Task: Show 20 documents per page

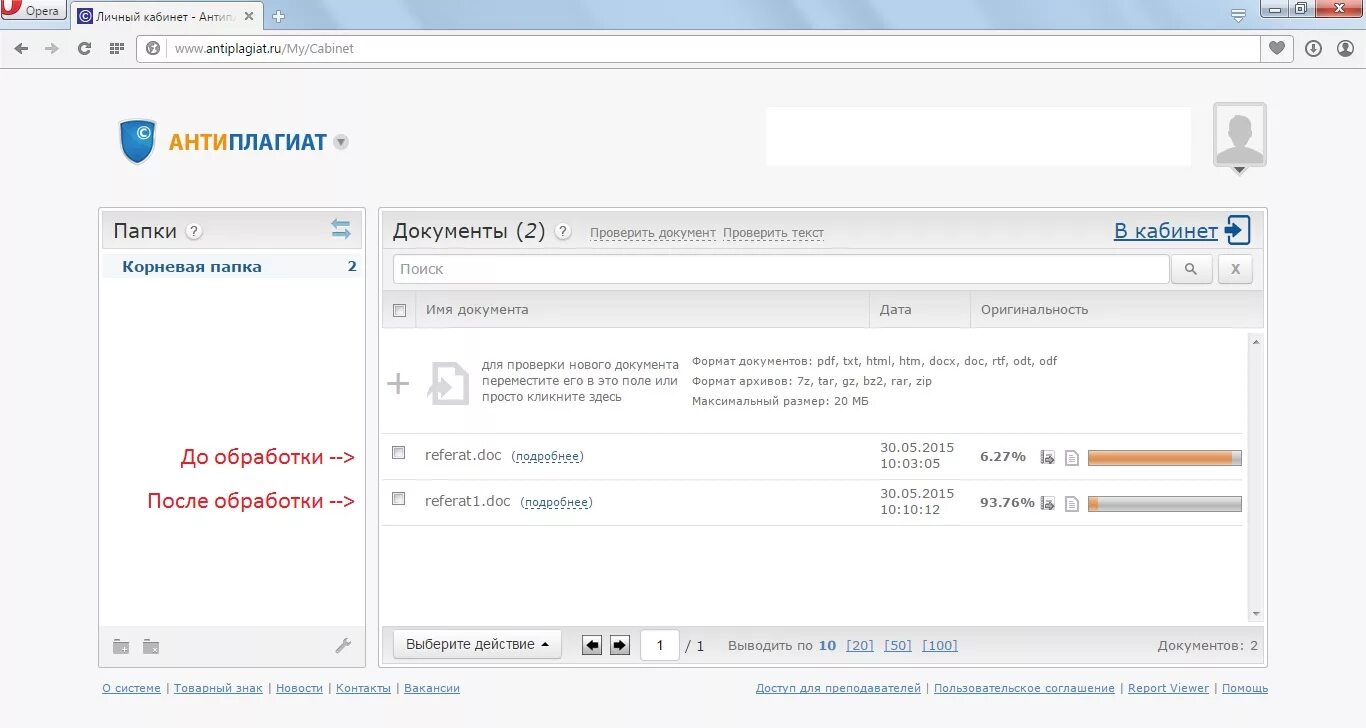Action: click(x=860, y=646)
